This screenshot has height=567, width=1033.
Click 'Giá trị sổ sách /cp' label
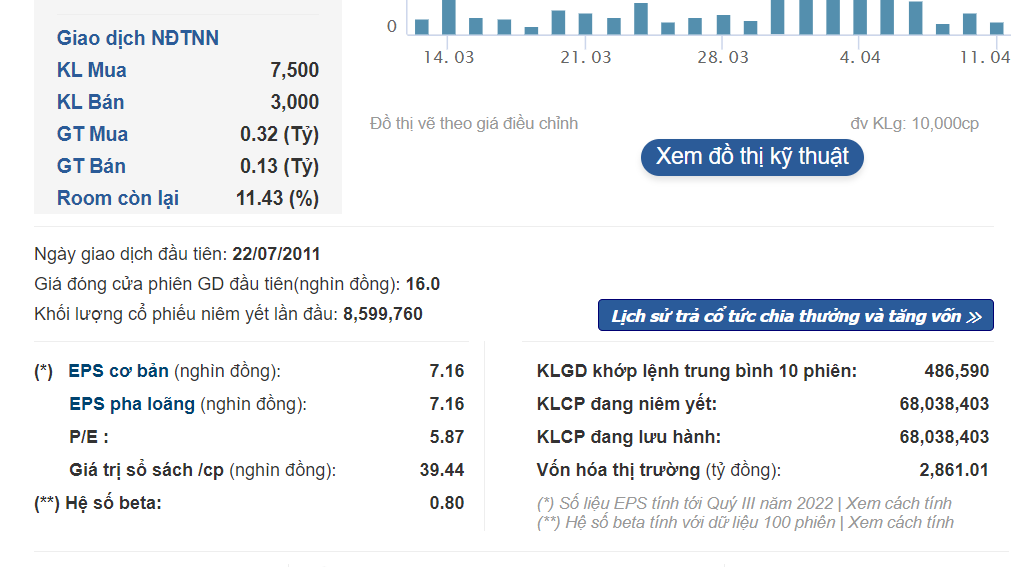146,470
